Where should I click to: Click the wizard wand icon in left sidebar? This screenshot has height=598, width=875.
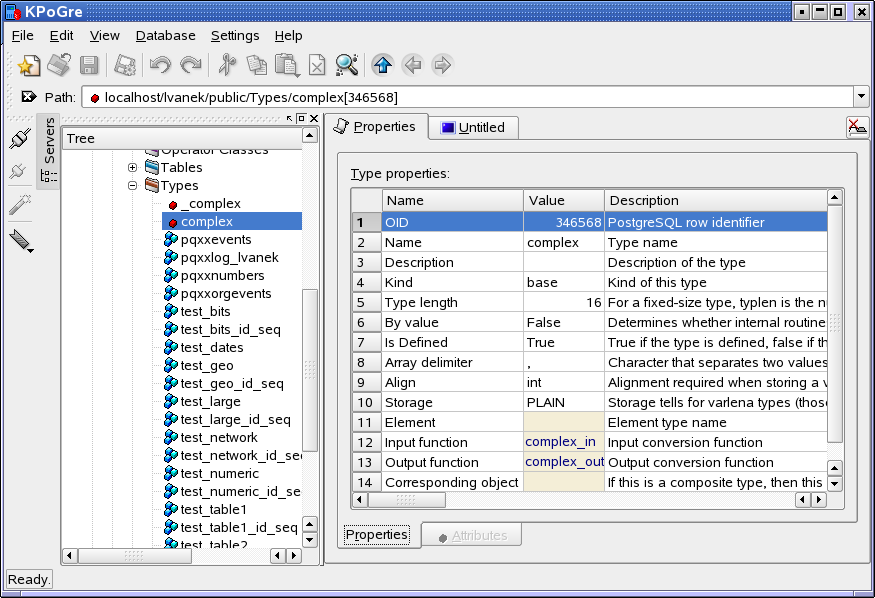coord(19,205)
